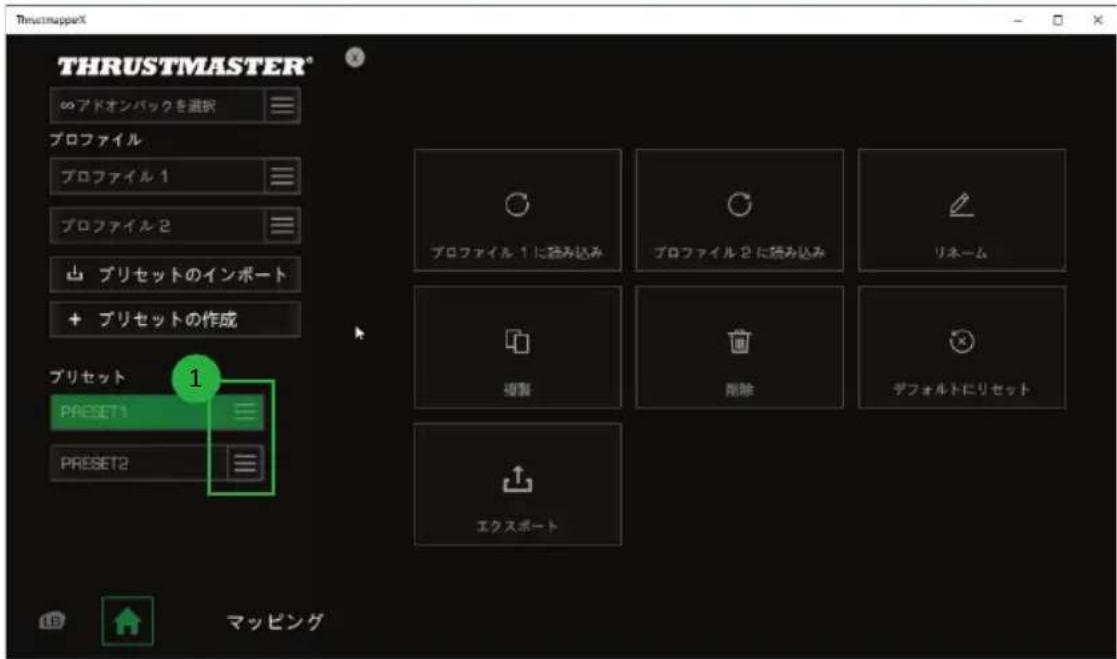Click プリセットの作成 button
The height and width of the screenshot is (659, 1117).
tap(175, 319)
